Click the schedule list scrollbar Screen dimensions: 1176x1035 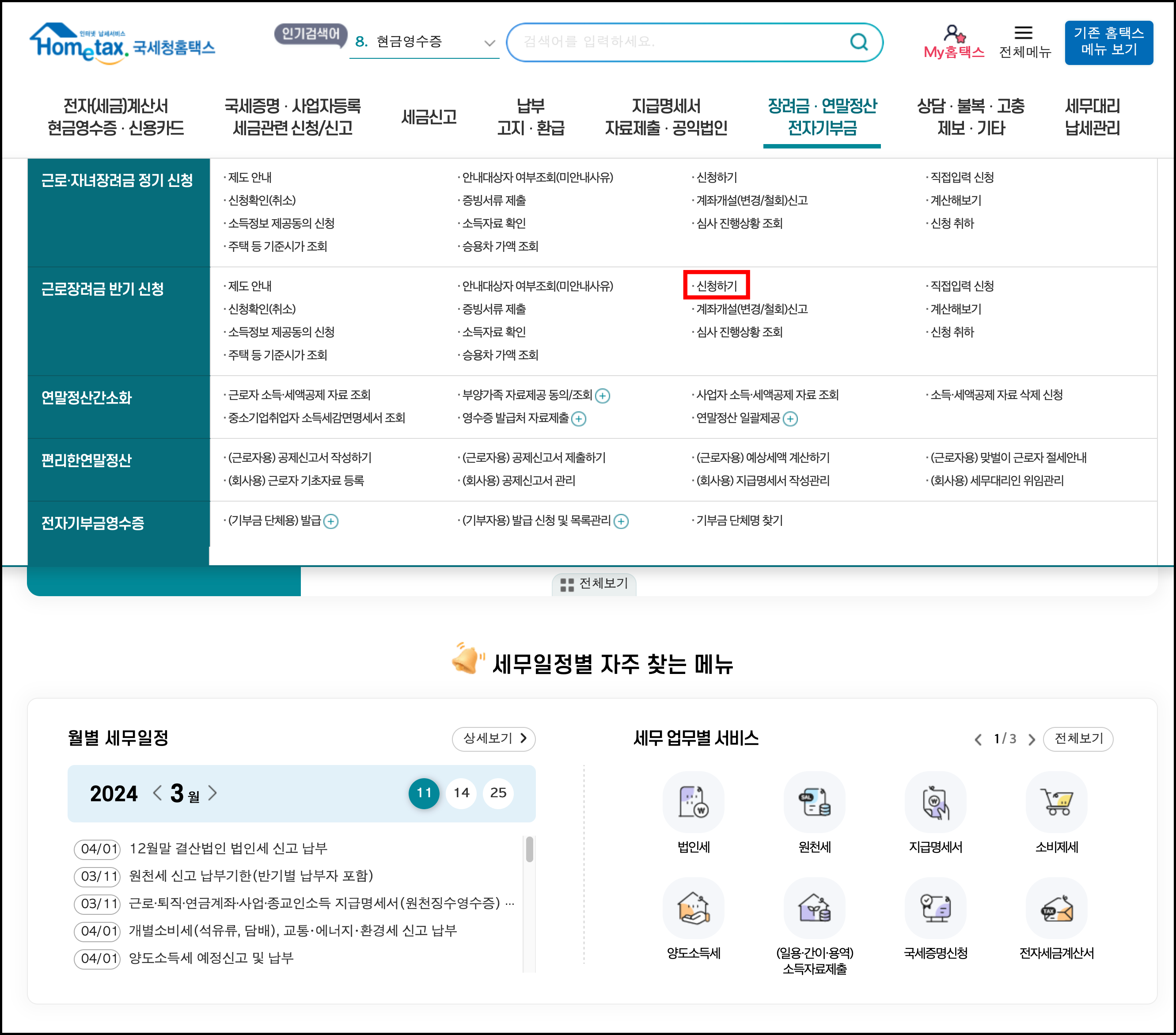529,850
